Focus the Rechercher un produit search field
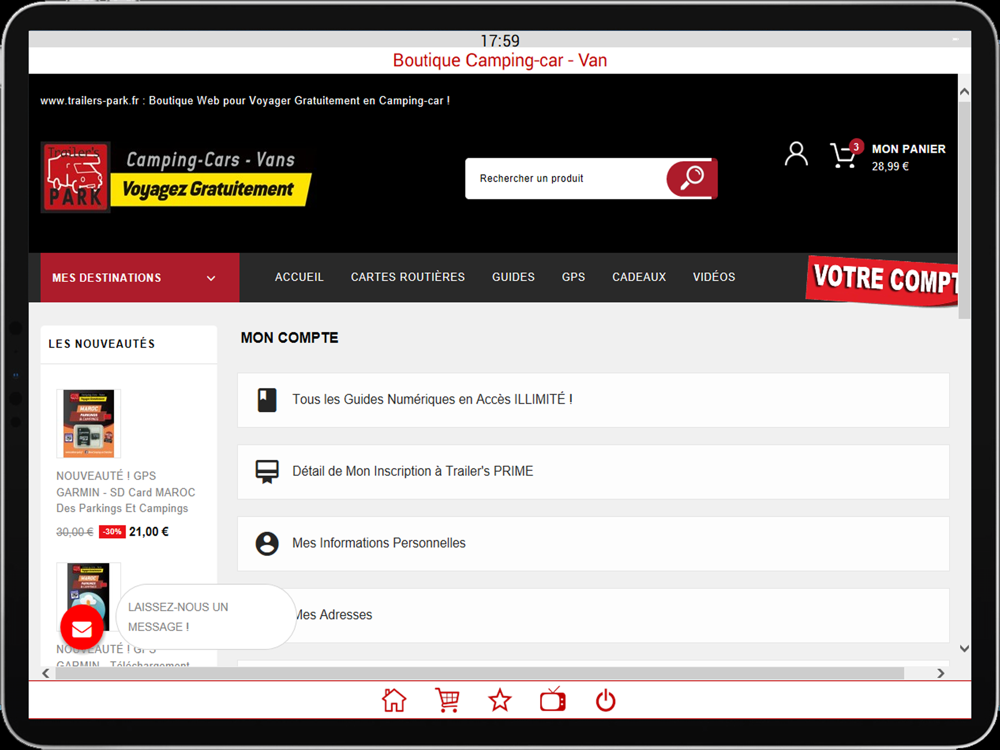The width and height of the screenshot is (1000, 750). [x=566, y=179]
